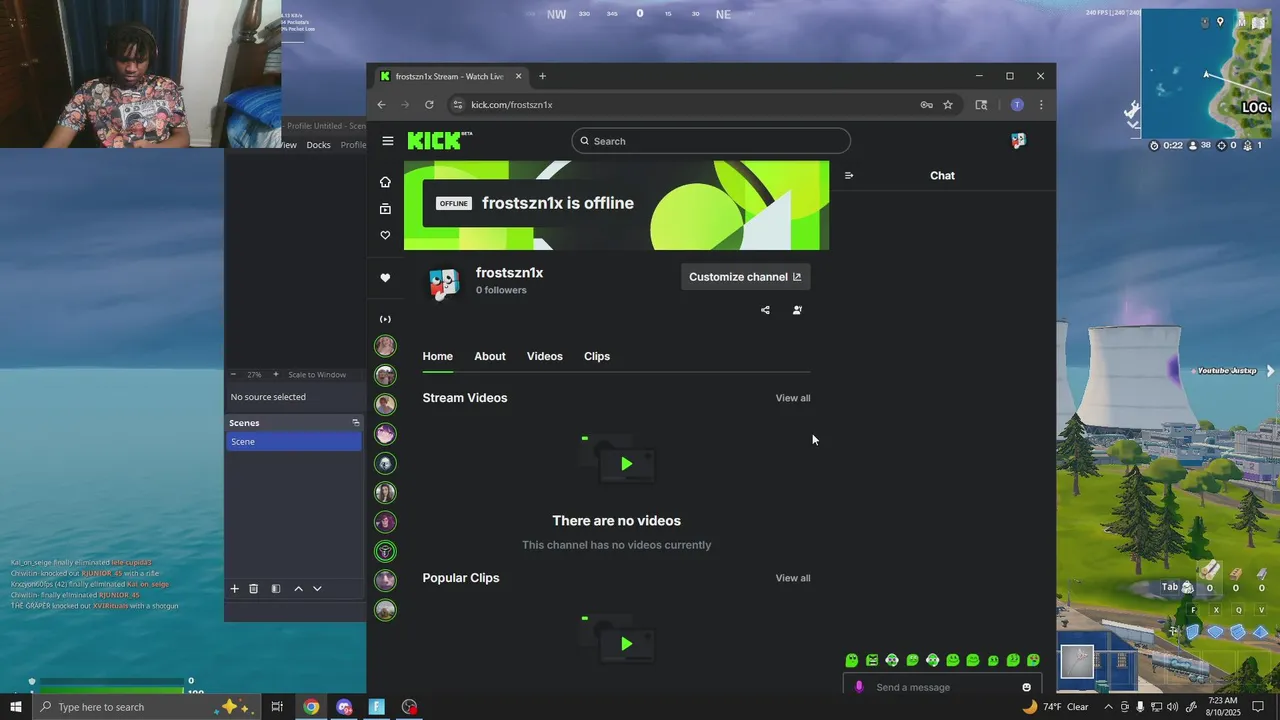Screen dimensions: 1280x720
Task: Click the purple microphone icon in chat box
Action: tap(859, 687)
